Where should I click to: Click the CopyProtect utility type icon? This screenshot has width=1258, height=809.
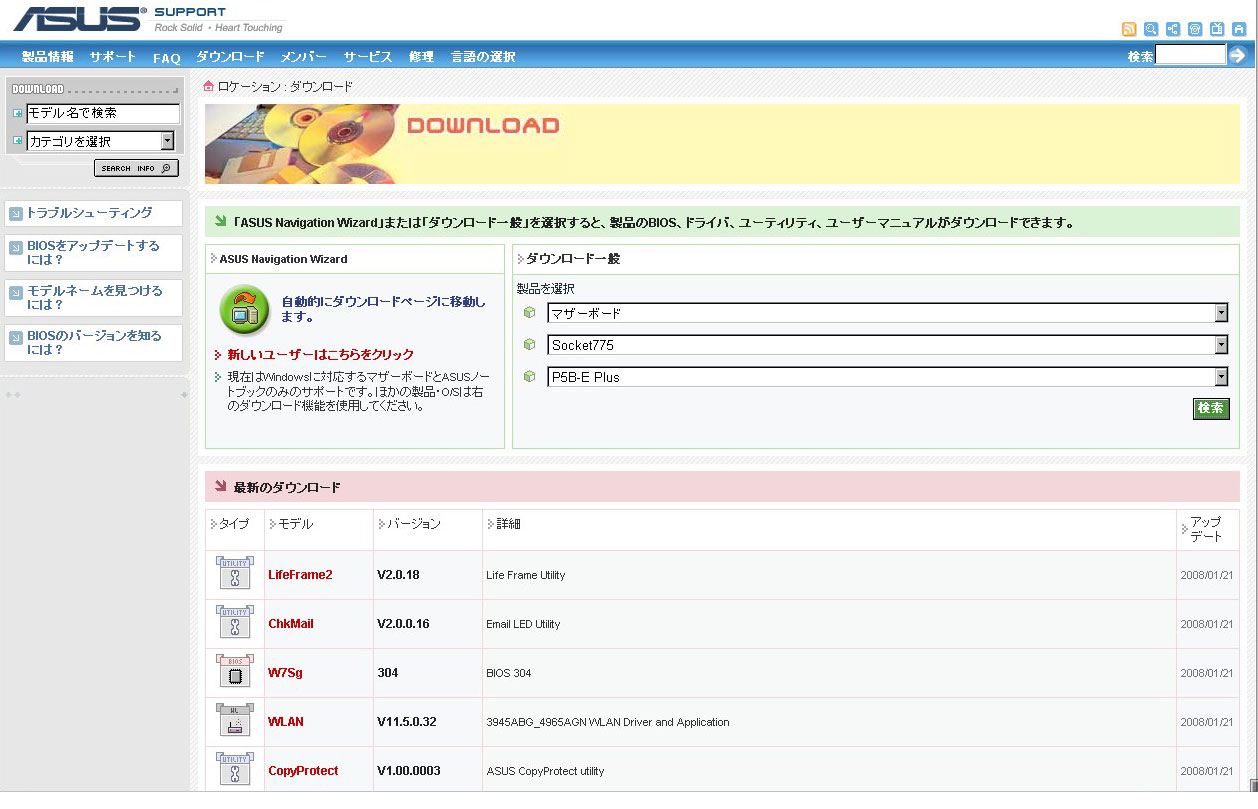235,770
